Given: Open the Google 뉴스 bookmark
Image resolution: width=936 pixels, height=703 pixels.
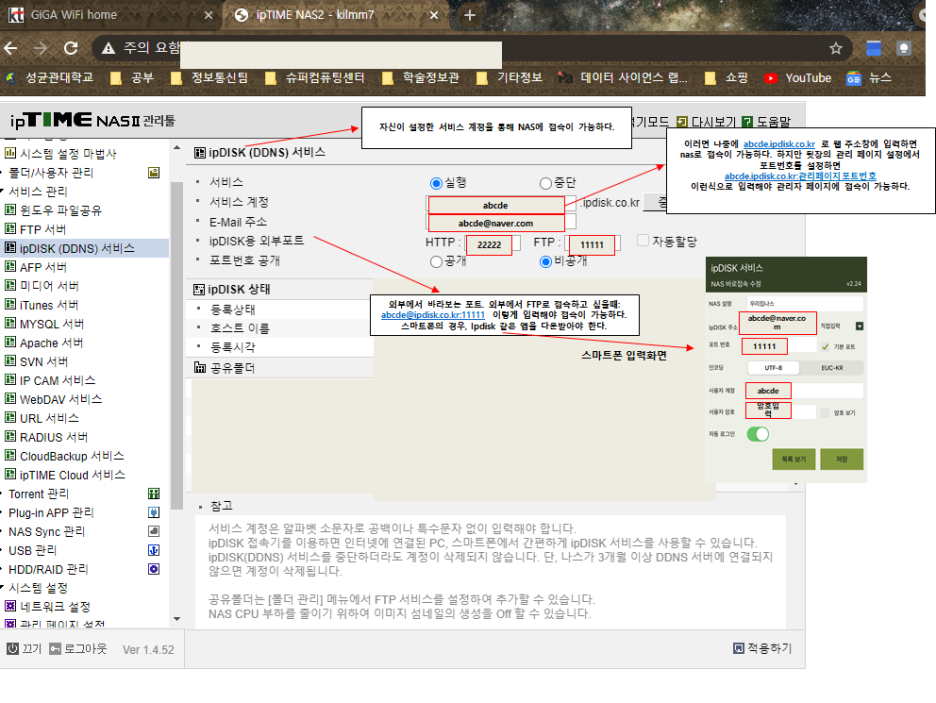Looking at the screenshot, I should (x=869, y=78).
